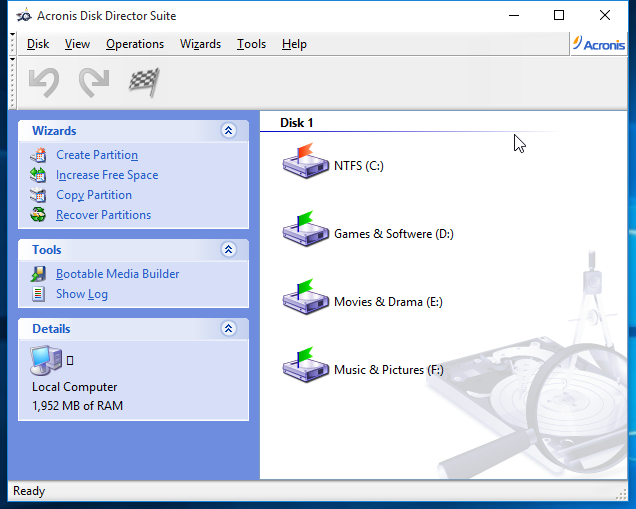Viewport: 636px width, 509px height.
Task: Click the Show Log icon
Action: [x=38, y=294]
